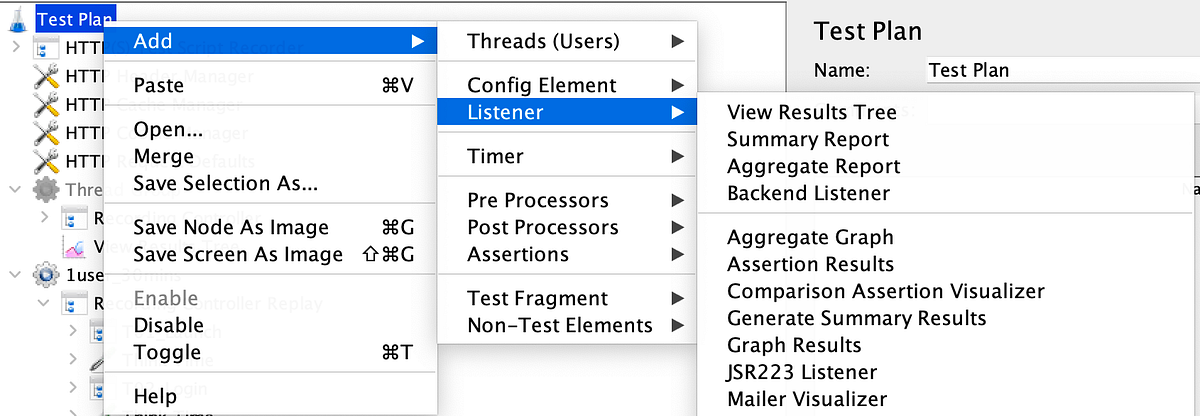Image resolution: width=1200 pixels, height=416 pixels.
Task: Select the gray disabled Thread Group gear icon
Action: click(x=46, y=190)
